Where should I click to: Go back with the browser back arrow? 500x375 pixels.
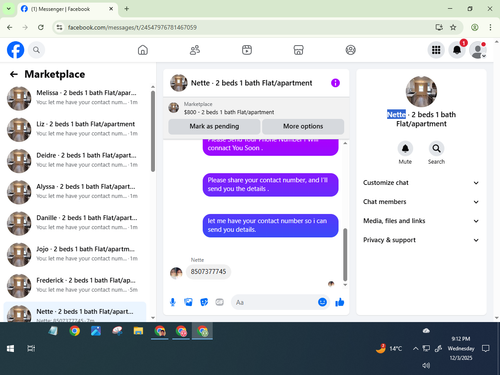[10, 27]
